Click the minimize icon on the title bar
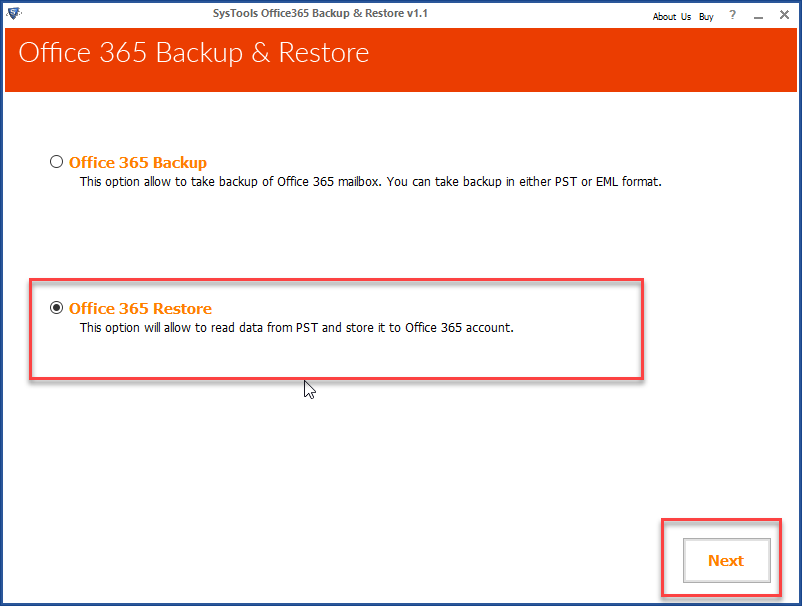The width and height of the screenshot is (802, 606). [757, 16]
